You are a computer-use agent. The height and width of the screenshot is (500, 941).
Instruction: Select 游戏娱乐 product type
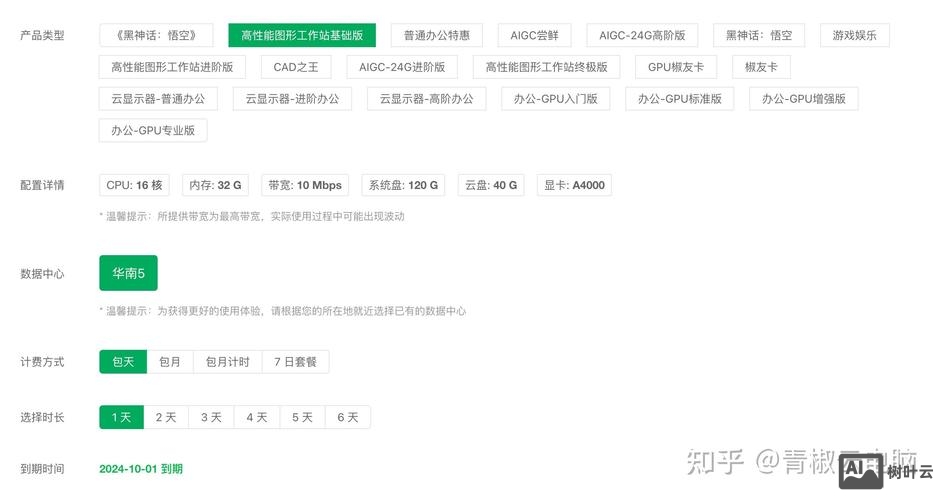[x=854, y=36]
